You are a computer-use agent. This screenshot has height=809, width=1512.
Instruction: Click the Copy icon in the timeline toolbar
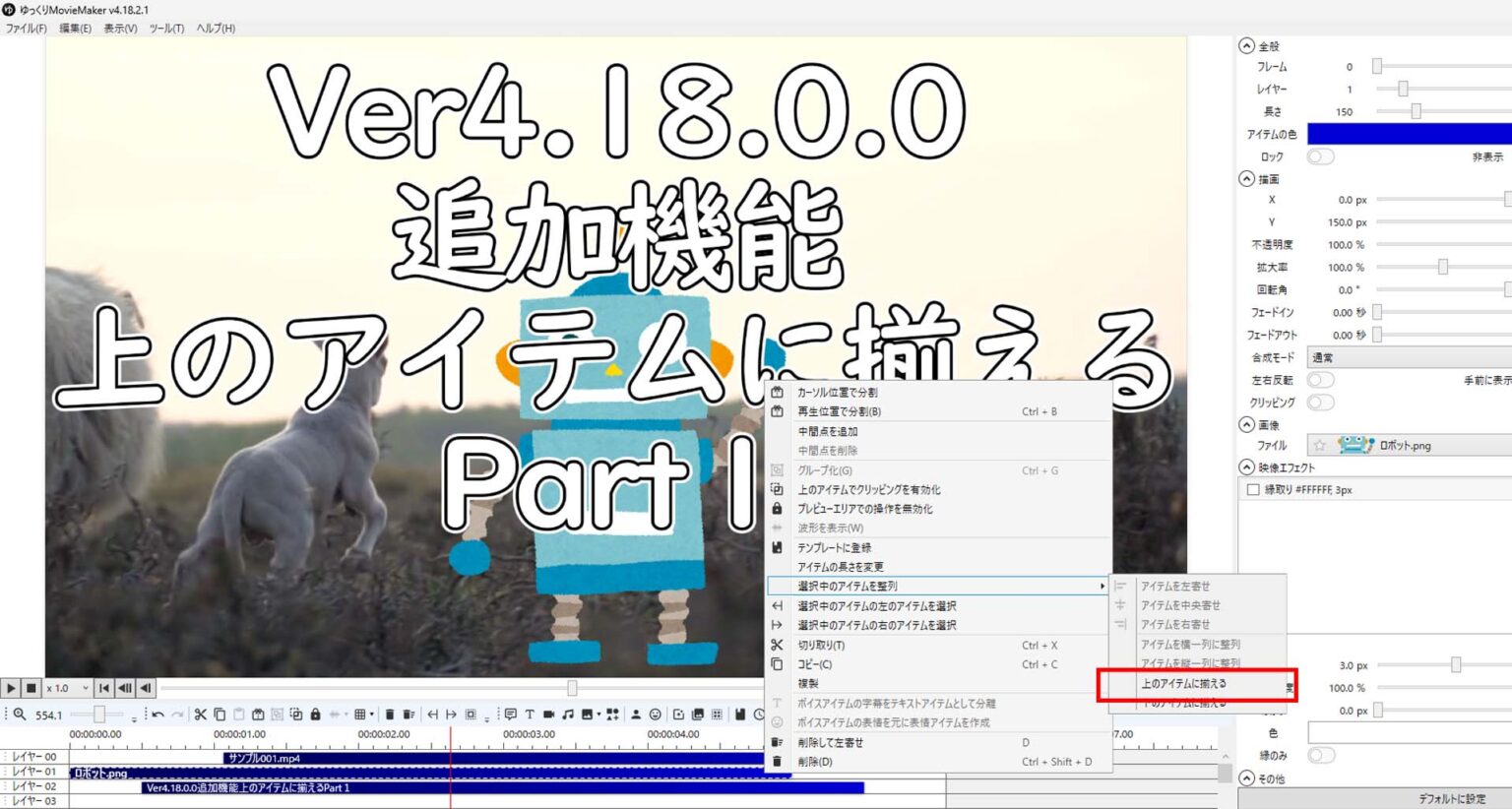(x=220, y=714)
